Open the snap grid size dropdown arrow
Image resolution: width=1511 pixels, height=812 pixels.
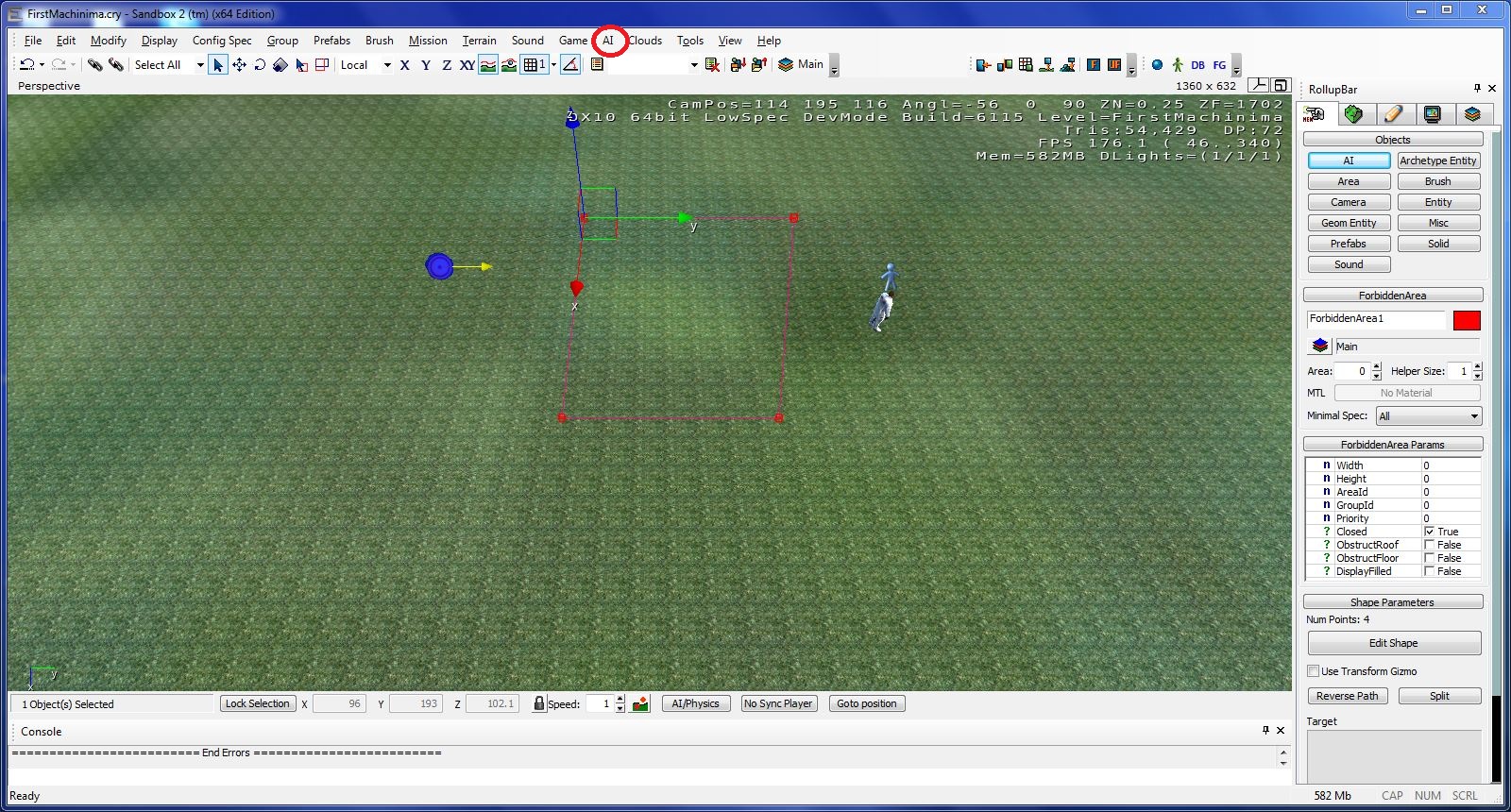(x=553, y=64)
